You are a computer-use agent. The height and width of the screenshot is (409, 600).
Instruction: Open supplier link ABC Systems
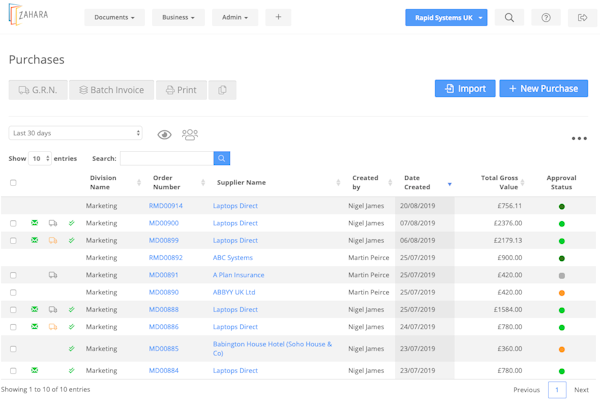click(233, 257)
